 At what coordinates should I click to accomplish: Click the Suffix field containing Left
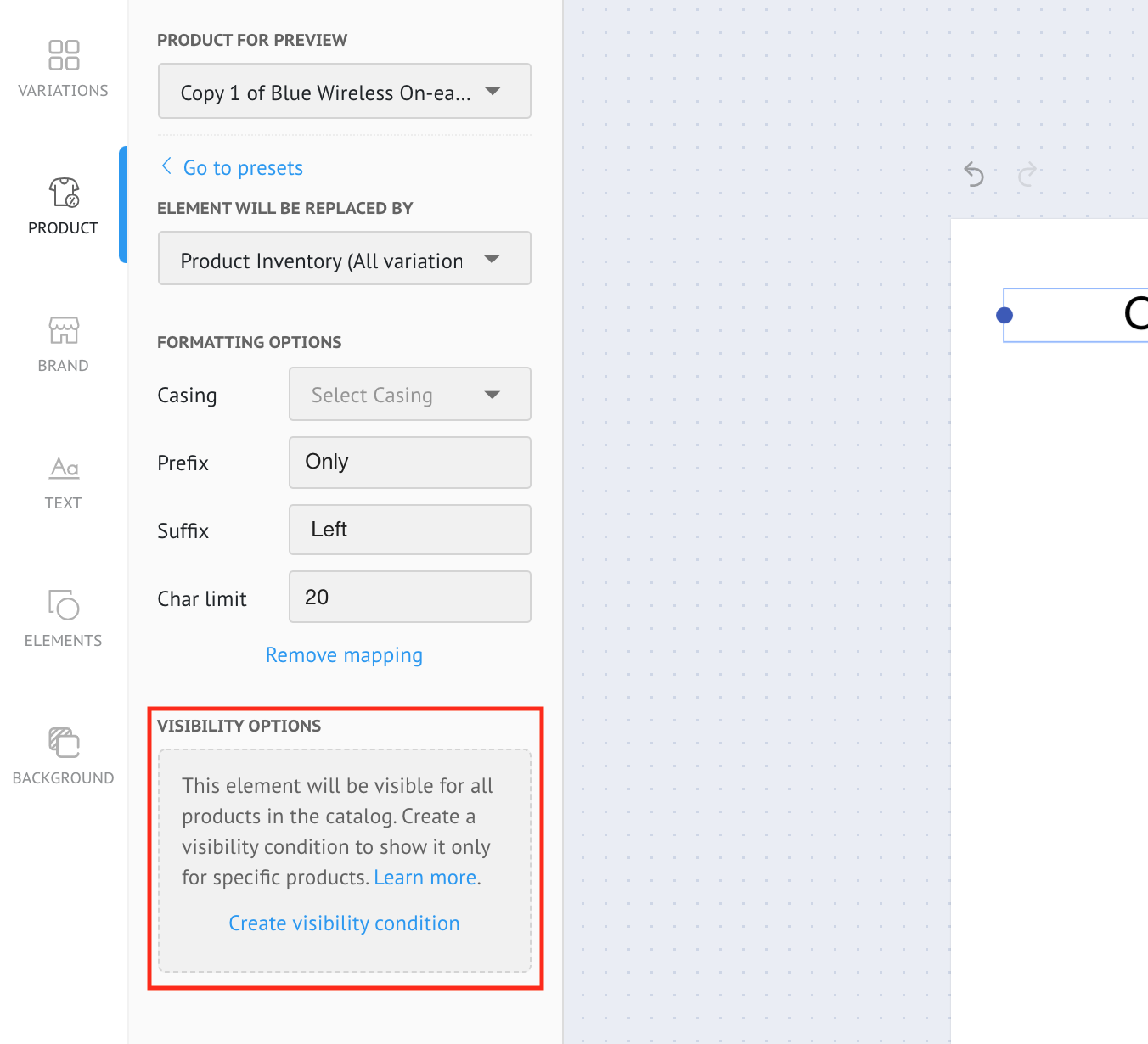click(409, 530)
